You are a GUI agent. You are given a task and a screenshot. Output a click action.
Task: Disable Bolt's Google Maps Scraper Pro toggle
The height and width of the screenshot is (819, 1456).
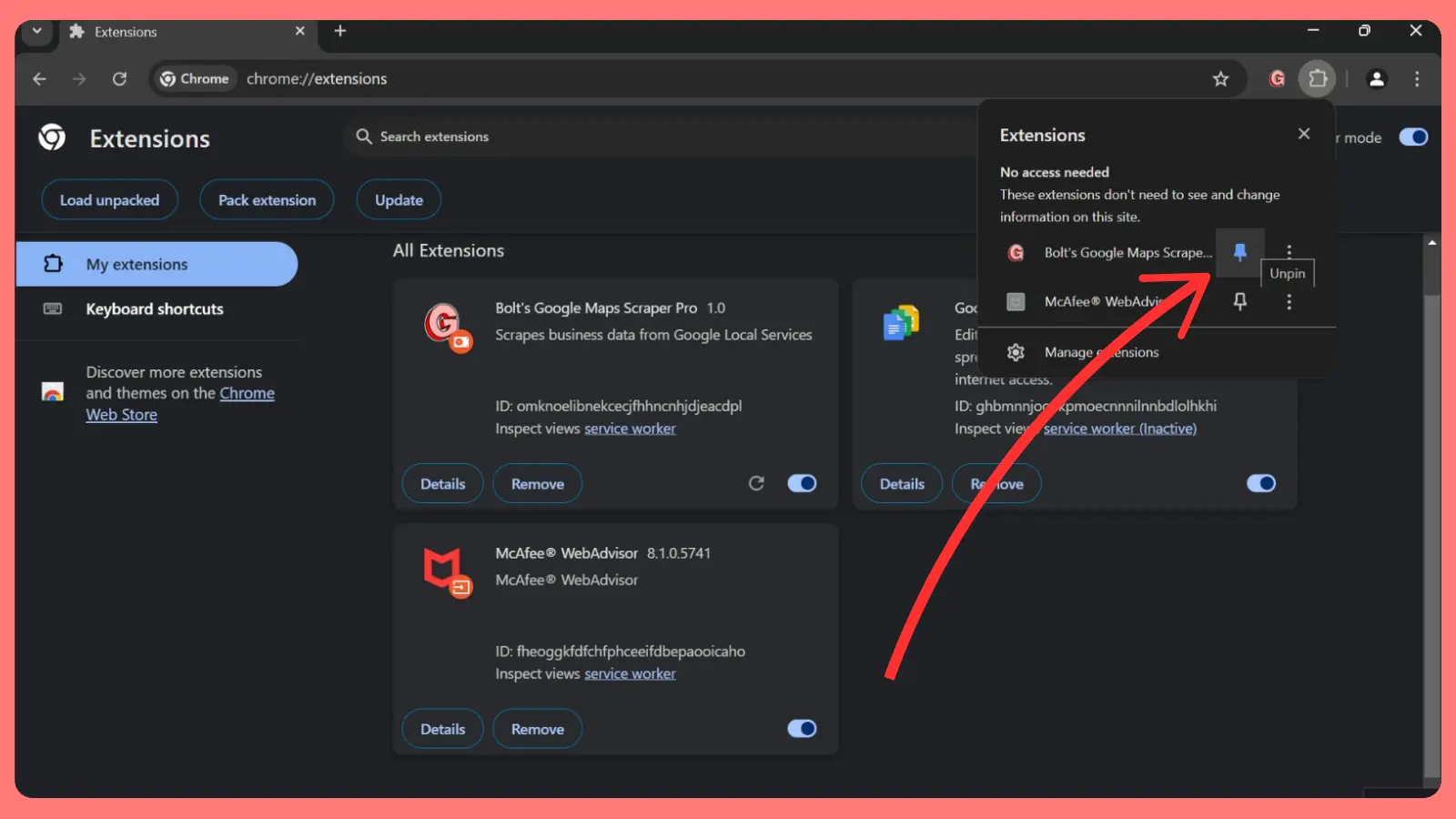pyautogui.click(x=802, y=483)
